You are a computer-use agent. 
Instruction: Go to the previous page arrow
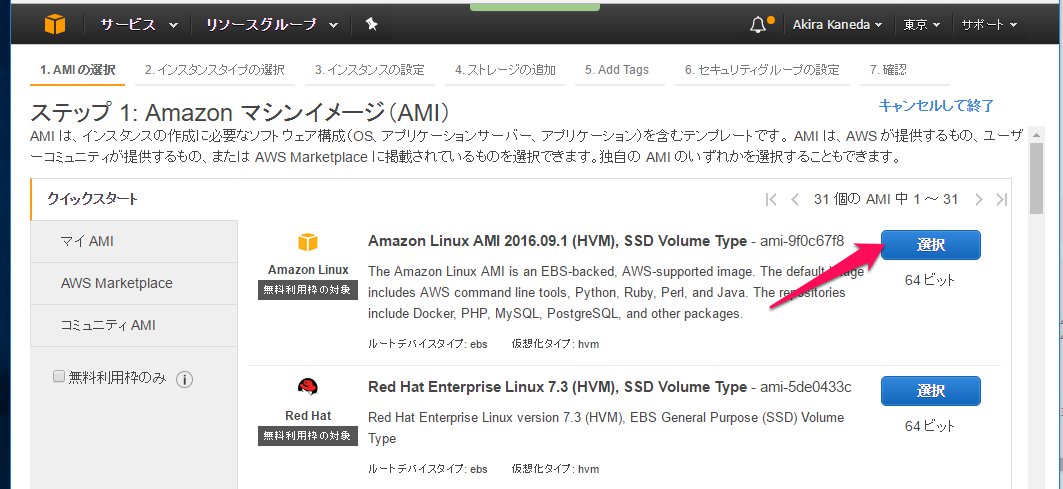pyautogui.click(x=795, y=199)
